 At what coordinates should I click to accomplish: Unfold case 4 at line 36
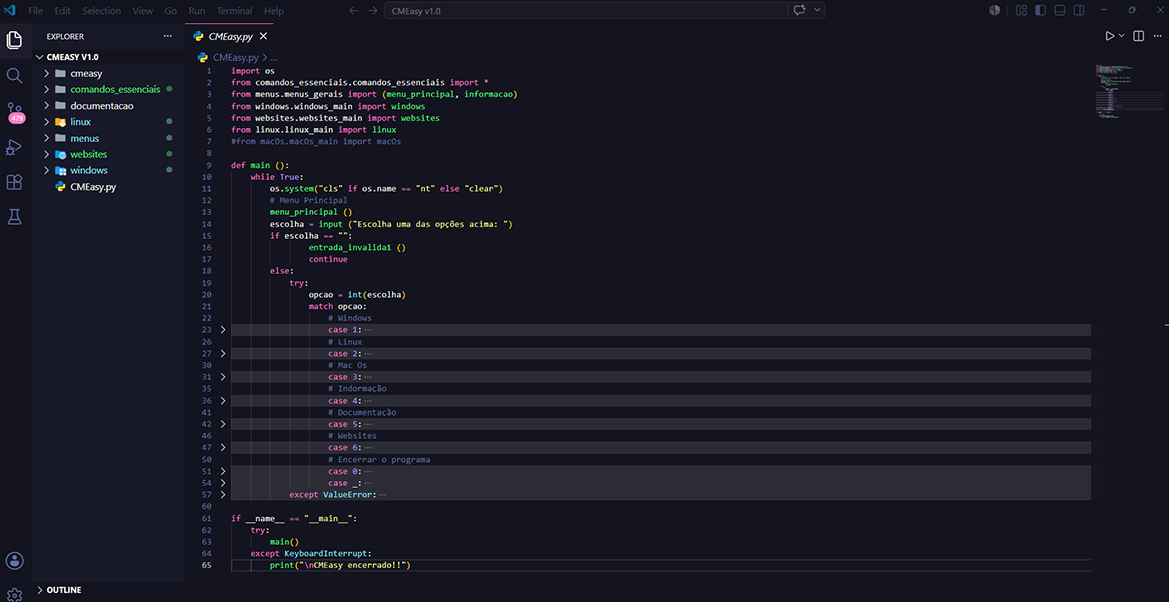click(222, 401)
